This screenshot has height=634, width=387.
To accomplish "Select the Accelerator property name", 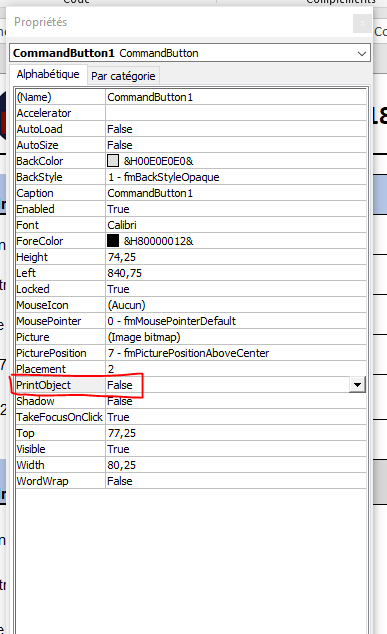I will click(44, 113).
